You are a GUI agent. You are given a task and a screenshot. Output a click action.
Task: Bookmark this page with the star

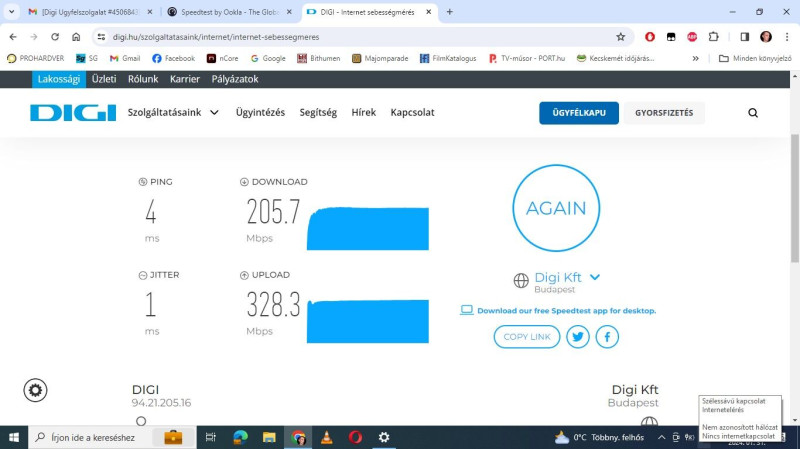[x=620, y=37]
